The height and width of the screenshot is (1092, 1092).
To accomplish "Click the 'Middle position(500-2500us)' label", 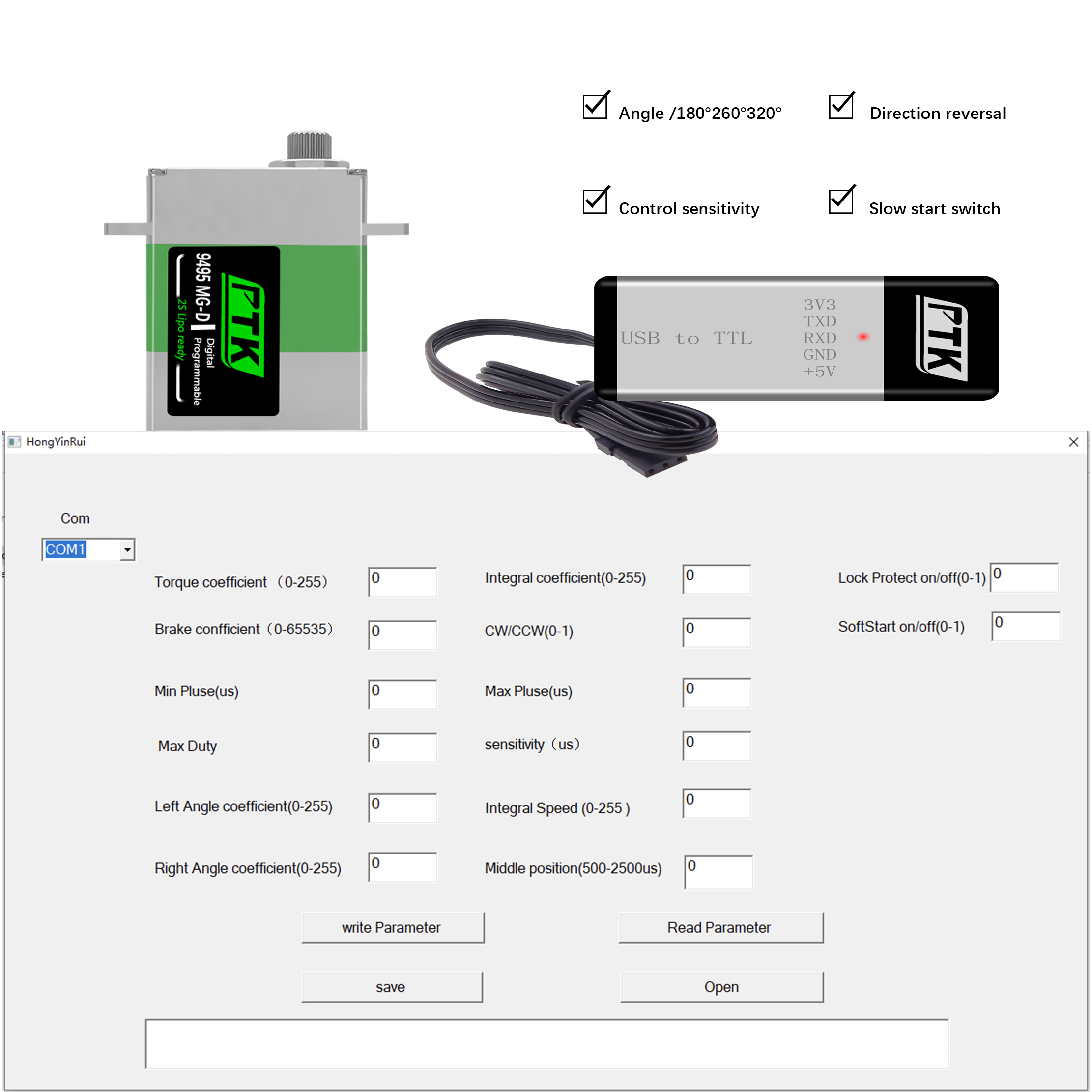I will point(573,868).
